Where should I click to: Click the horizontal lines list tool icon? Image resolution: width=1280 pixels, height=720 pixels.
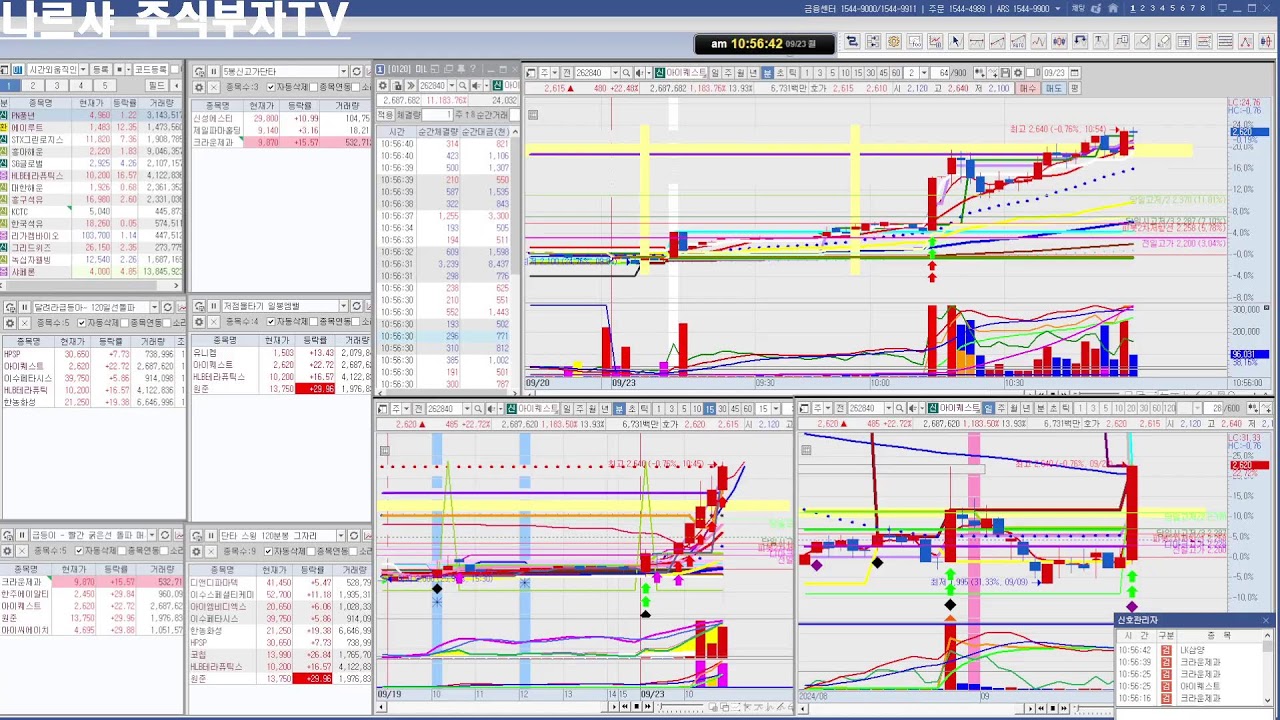click(x=1225, y=41)
